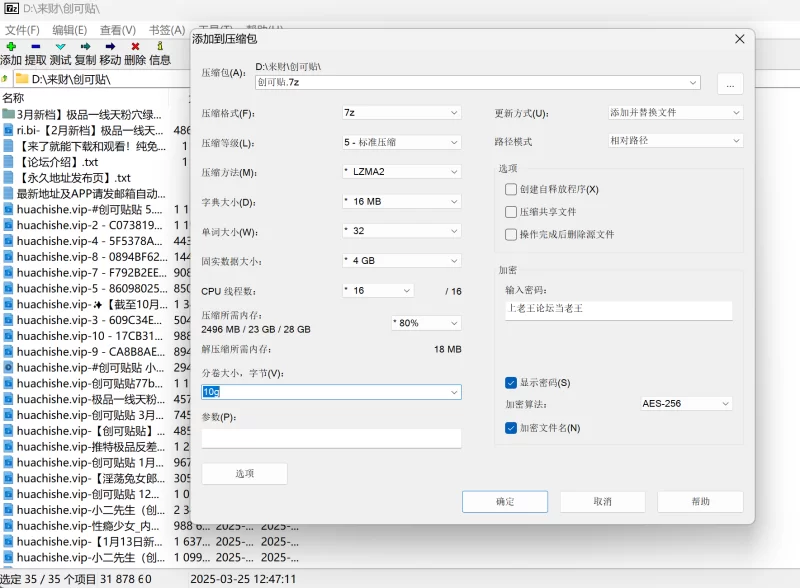Enable the create self-extracting archive (创建自释放程序) checkbox
Image resolution: width=800 pixels, height=588 pixels.
point(511,189)
